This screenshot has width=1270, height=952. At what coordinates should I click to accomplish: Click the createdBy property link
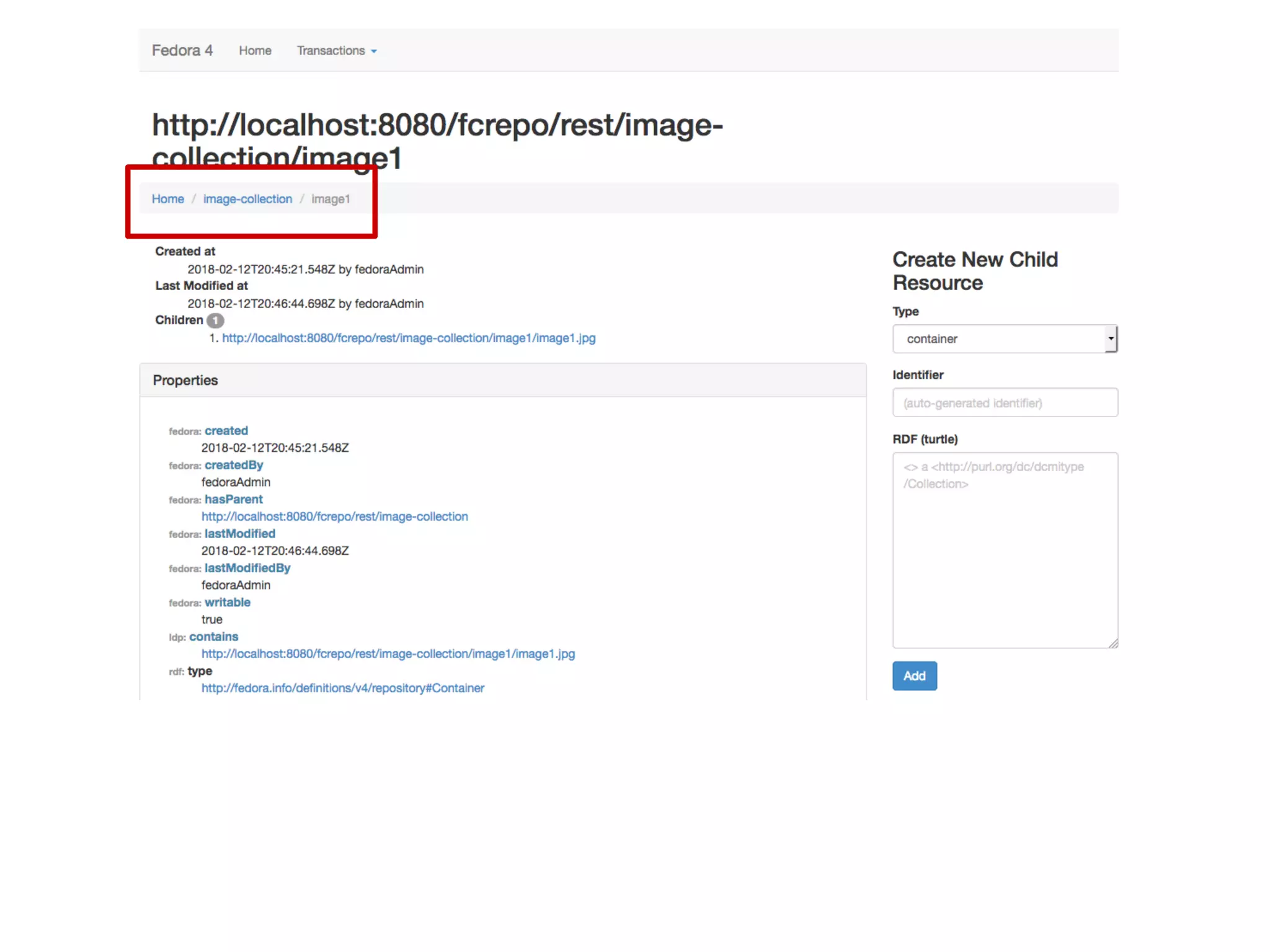(x=233, y=465)
